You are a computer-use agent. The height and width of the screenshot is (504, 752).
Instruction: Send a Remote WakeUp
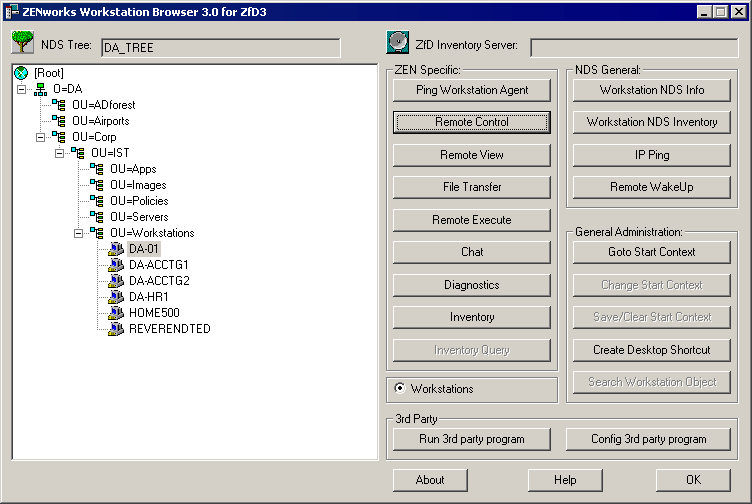(652, 187)
